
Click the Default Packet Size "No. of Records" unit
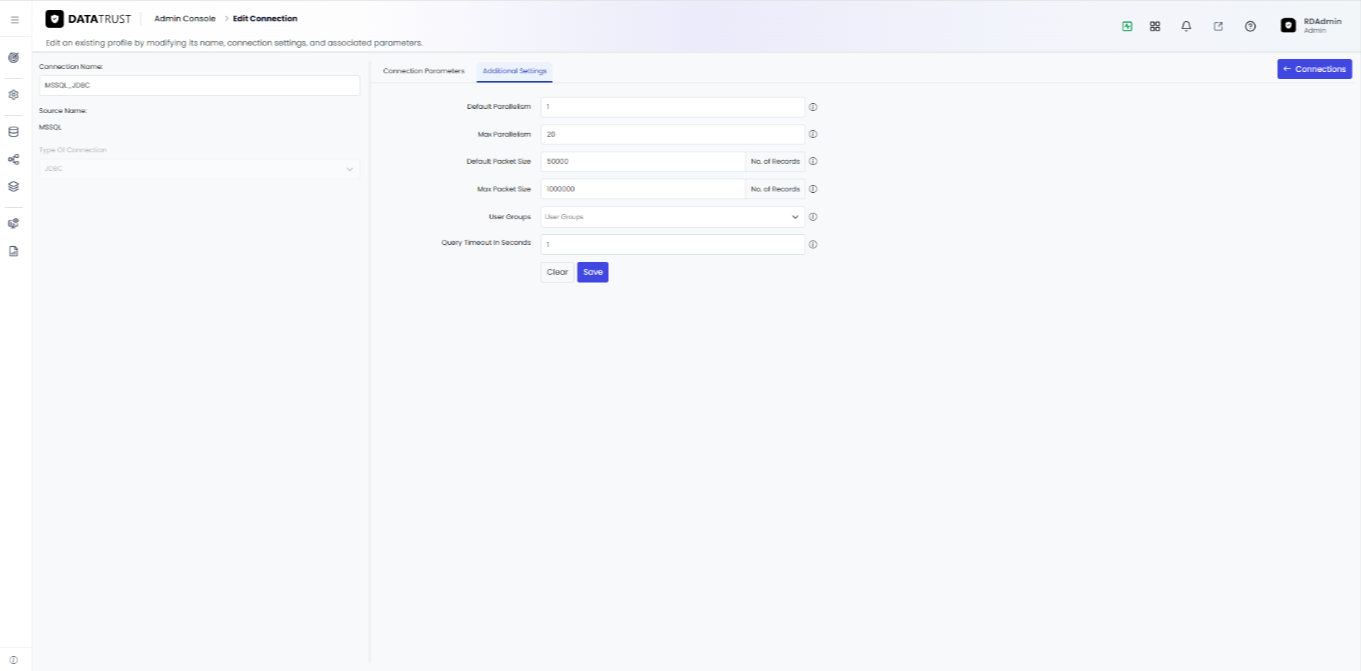click(775, 161)
